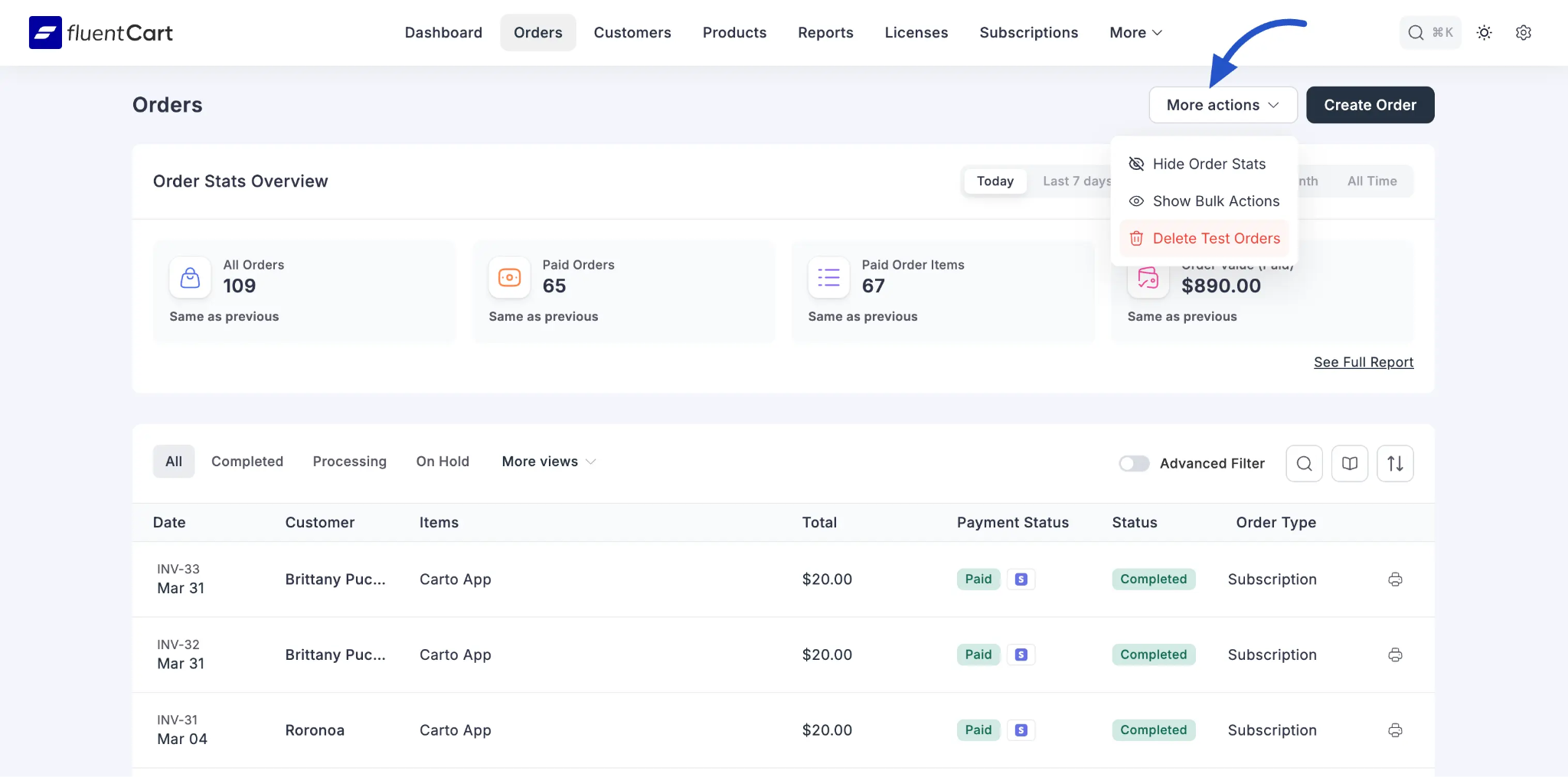
Task: Click the fluentCart logo
Action: tap(100, 32)
